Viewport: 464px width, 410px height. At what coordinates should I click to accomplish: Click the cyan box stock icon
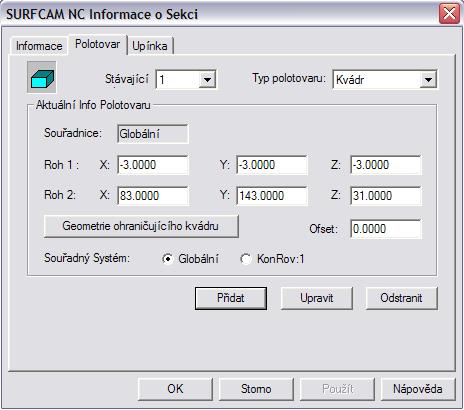tap(42, 77)
